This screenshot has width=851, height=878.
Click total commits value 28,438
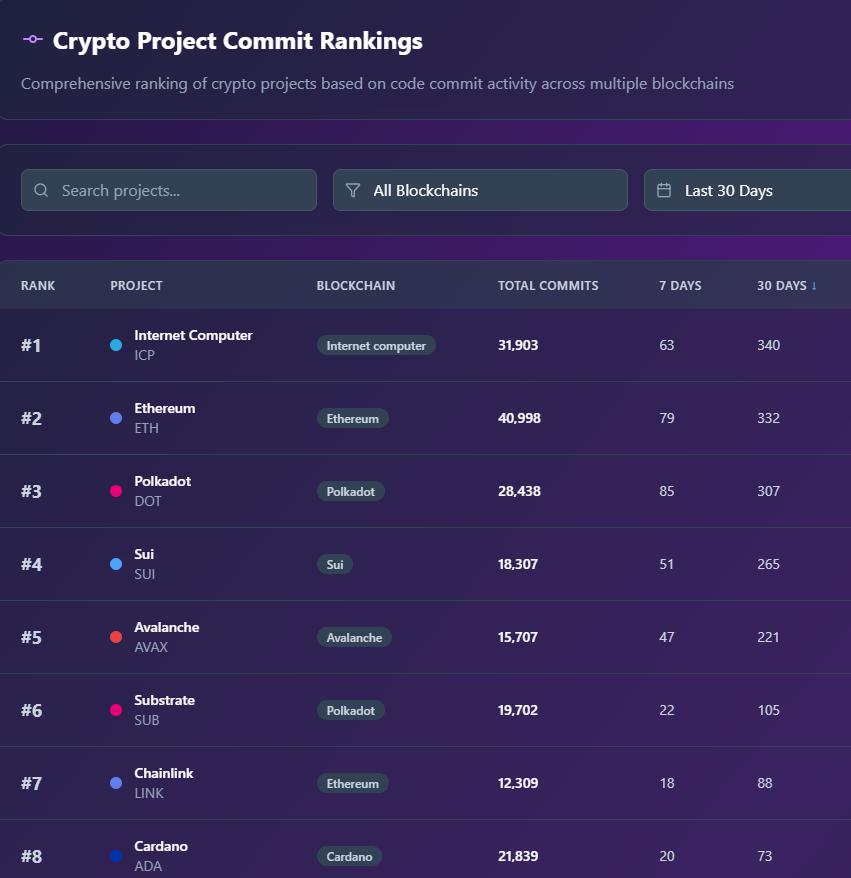tap(520, 491)
